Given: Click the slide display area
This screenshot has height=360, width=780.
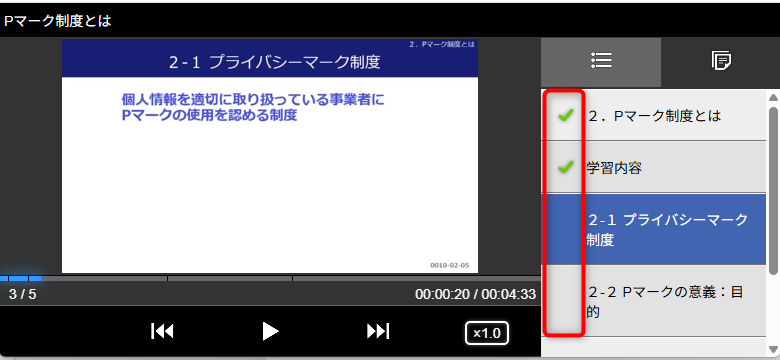Looking at the screenshot, I should pos(270,156).
